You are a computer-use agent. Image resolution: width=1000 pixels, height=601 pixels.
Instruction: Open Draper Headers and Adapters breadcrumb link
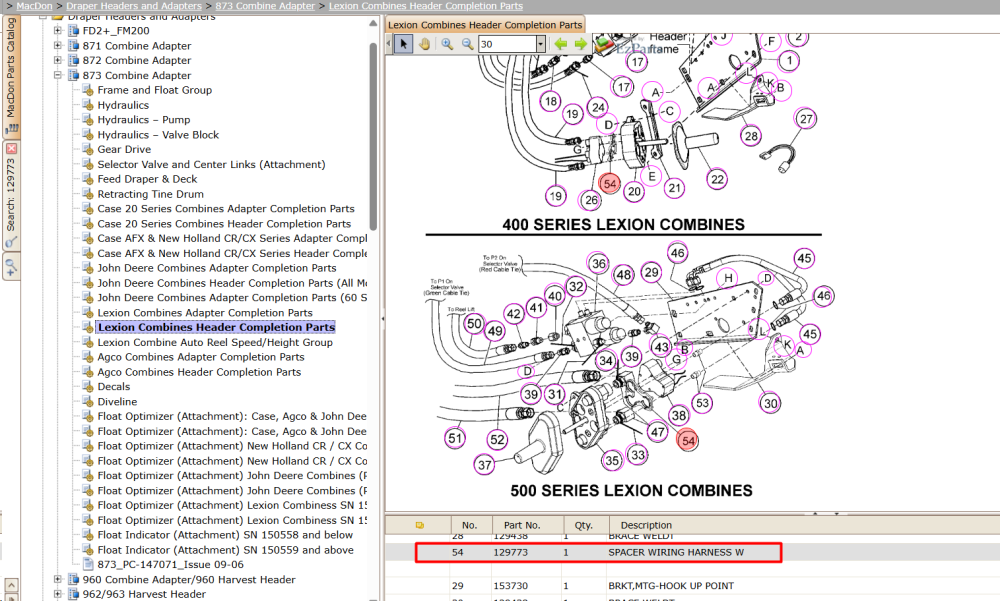point(134,6)
